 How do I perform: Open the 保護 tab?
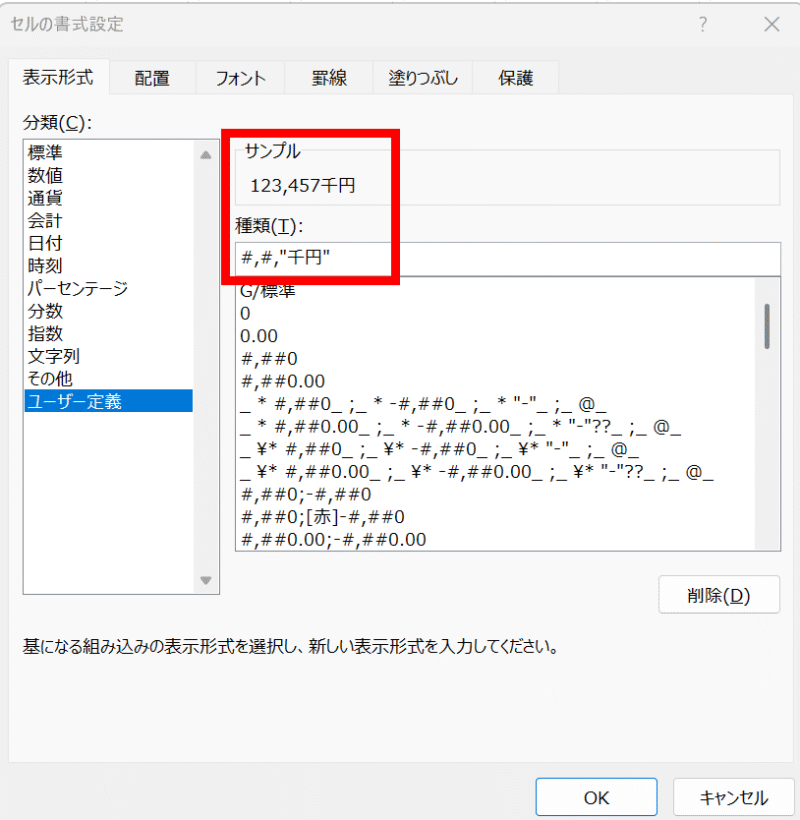[516, 78]
